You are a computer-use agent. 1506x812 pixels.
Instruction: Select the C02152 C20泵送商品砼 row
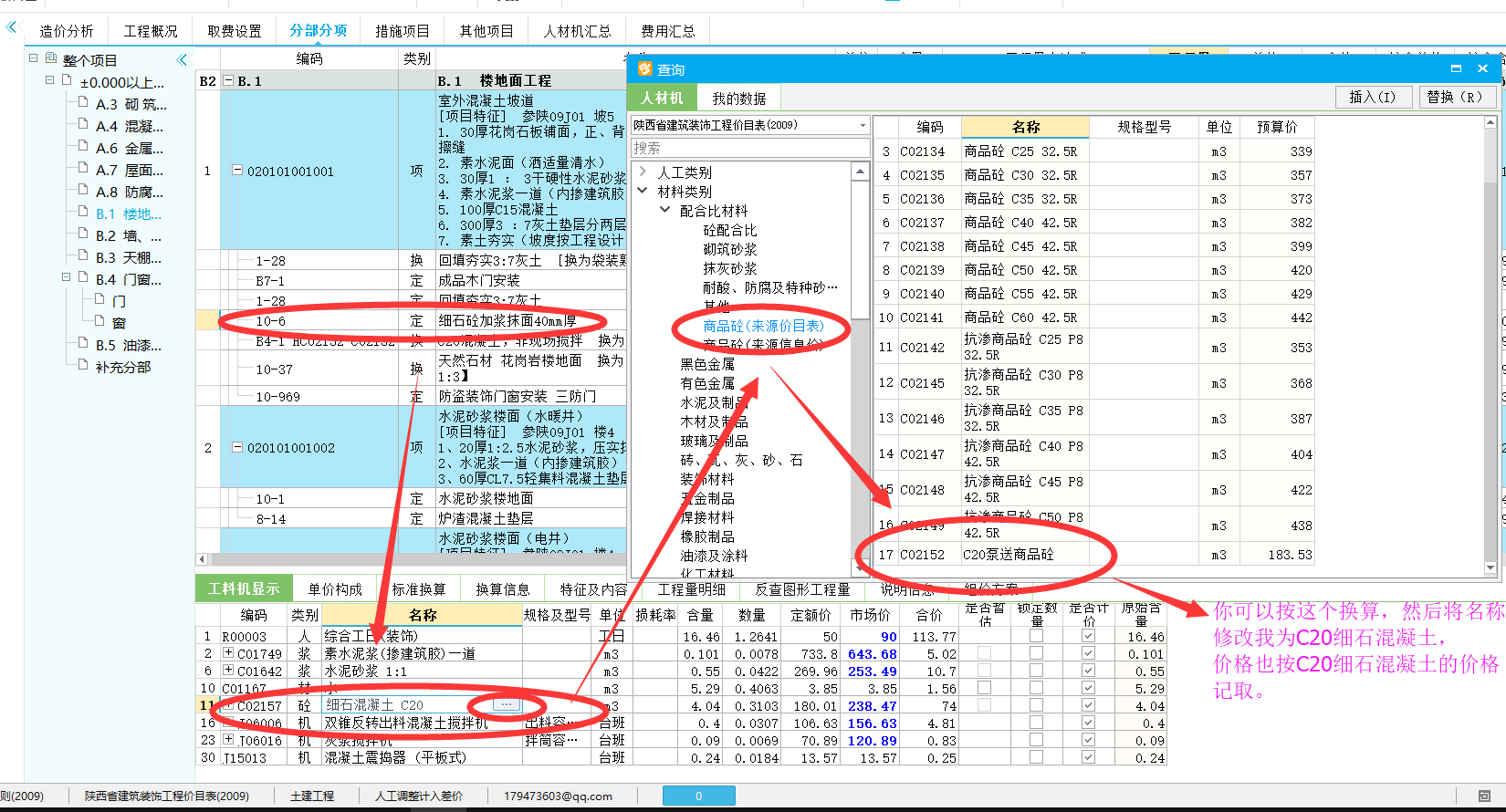(x=1093, y=554)
